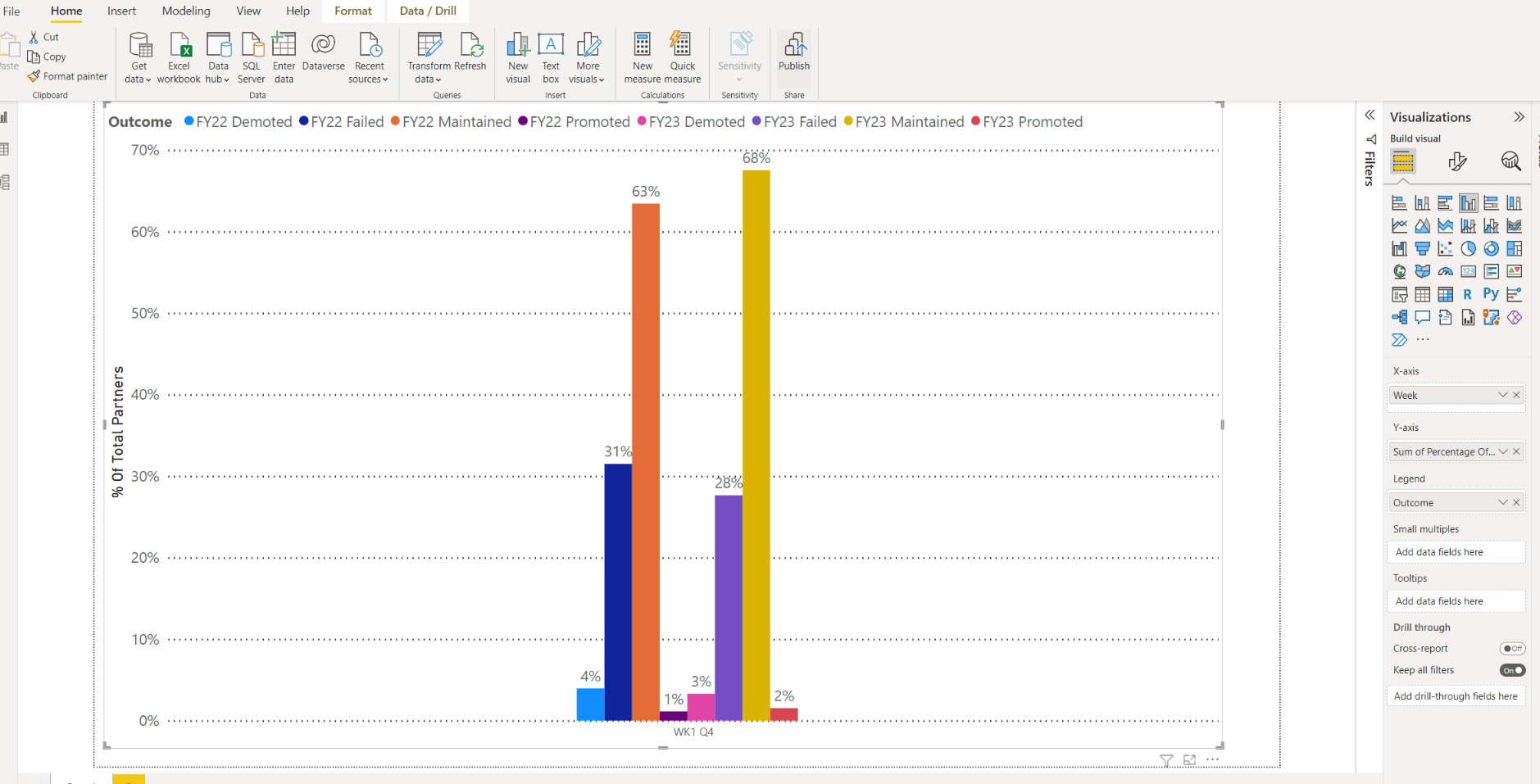Click the focus mode icon below chart
1540x784 pixels.
tap(1189, 760)
